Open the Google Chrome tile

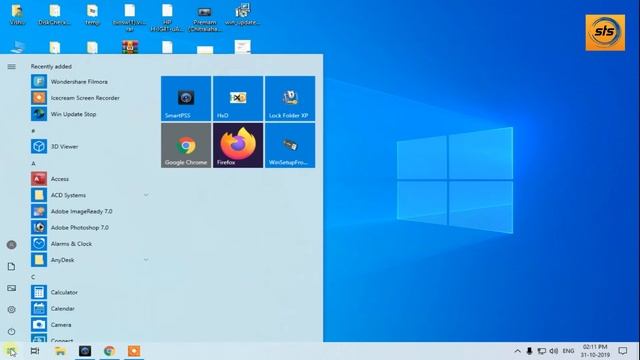186,145
